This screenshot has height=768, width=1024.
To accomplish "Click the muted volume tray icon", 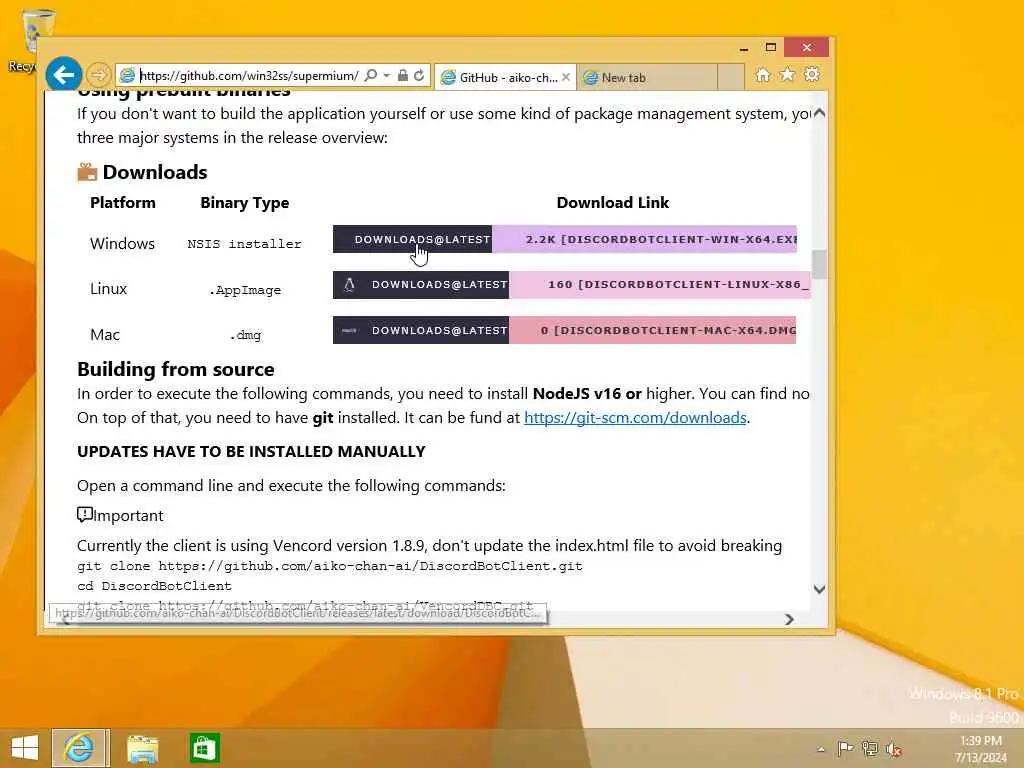I will point(894,749).
